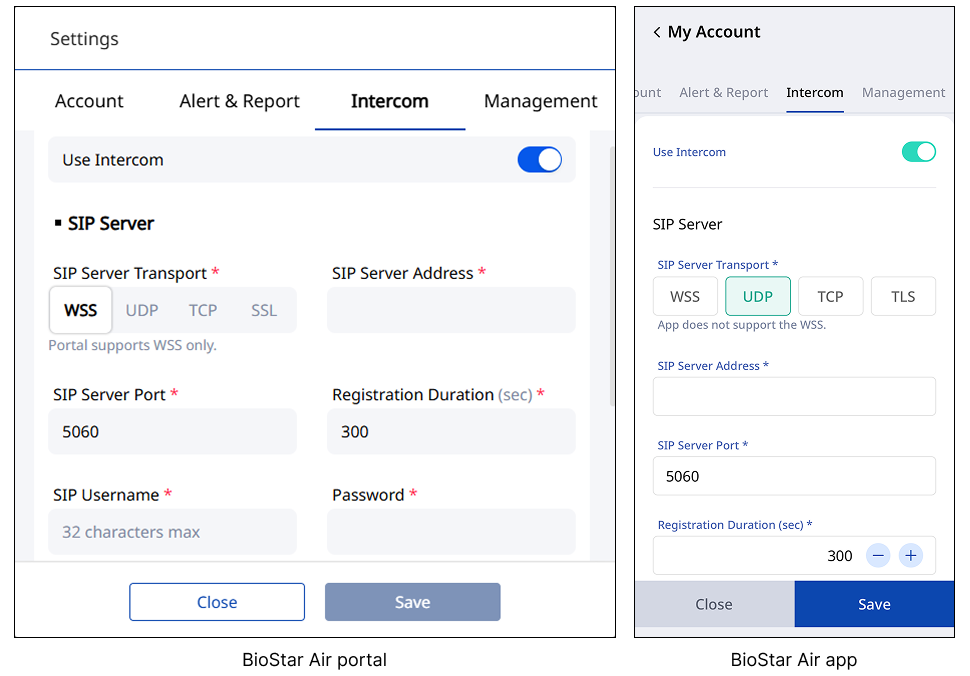Click the plus icon for Registration Duration
The height and width of the screenshot is (676, 970).
click(910, 556)
